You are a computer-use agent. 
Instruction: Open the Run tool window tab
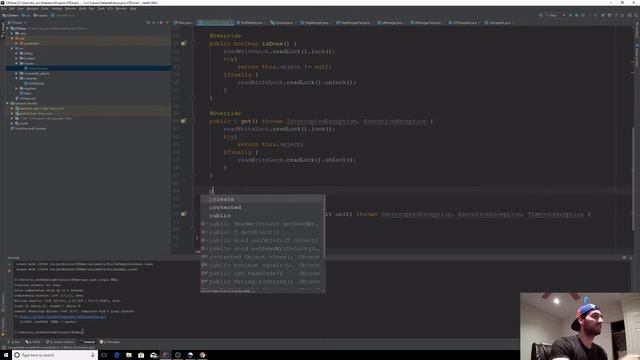click(15, 342)
